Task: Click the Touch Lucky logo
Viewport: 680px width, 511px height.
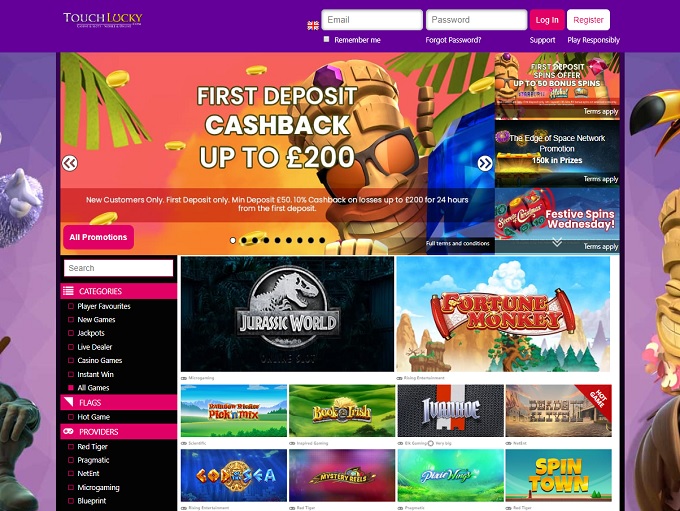Action: [x=103, y=20]
